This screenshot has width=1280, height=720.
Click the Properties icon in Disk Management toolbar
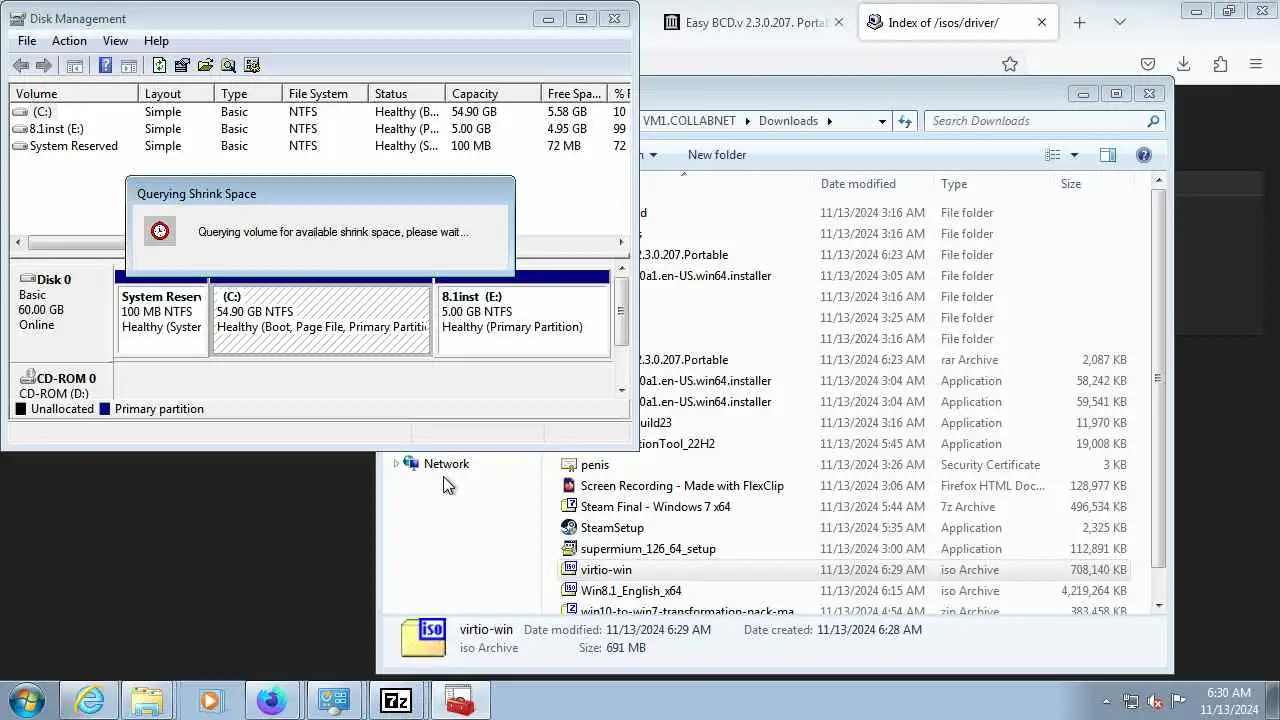click(x=182, y=66)
